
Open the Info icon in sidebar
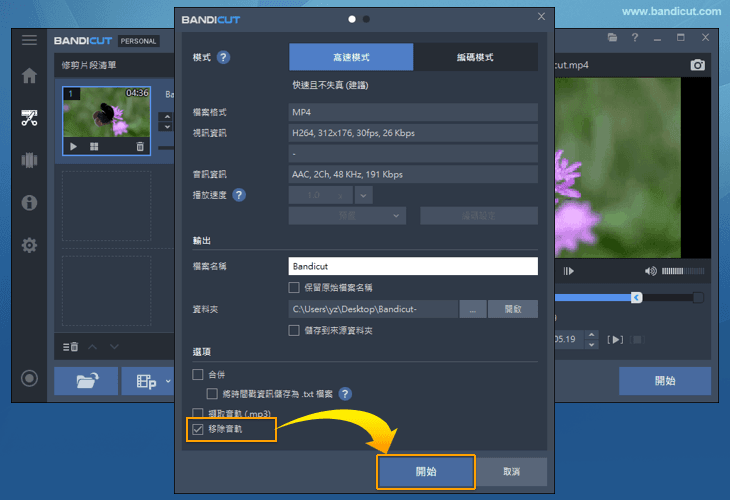click(x=30, y=203)
